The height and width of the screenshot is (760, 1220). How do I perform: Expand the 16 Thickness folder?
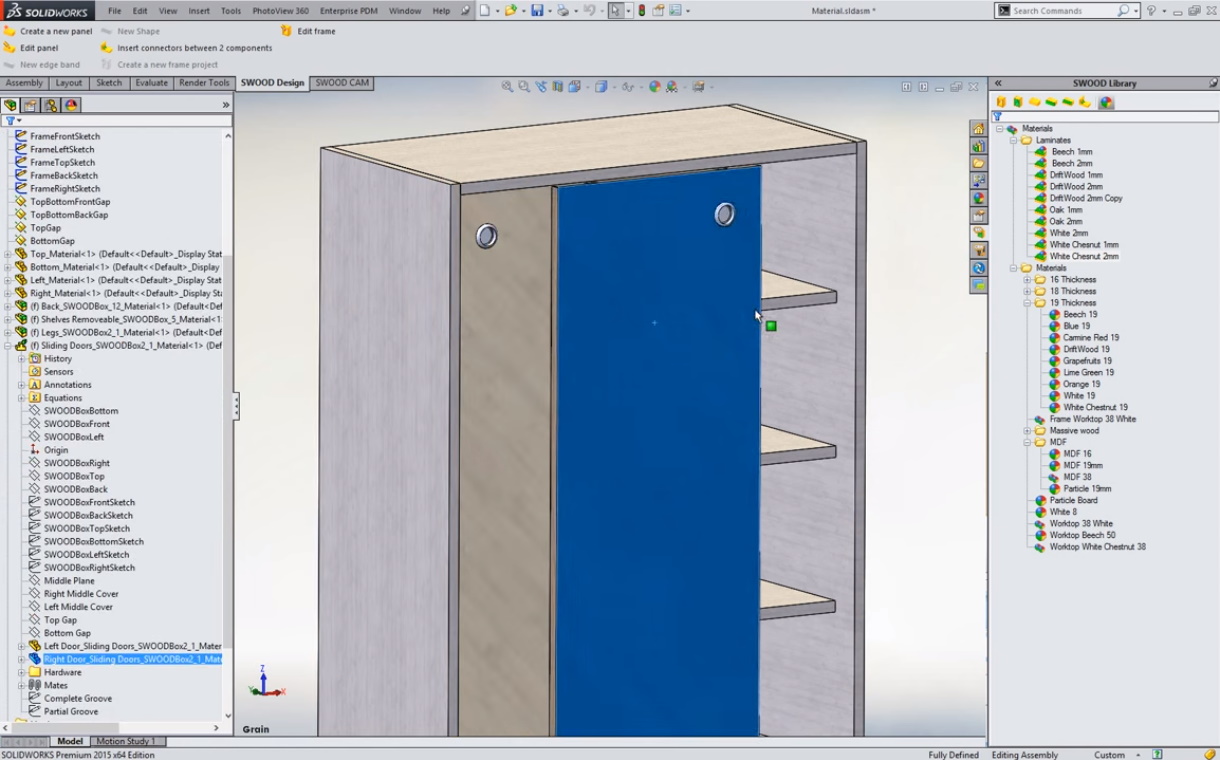tap(1027, 280)
